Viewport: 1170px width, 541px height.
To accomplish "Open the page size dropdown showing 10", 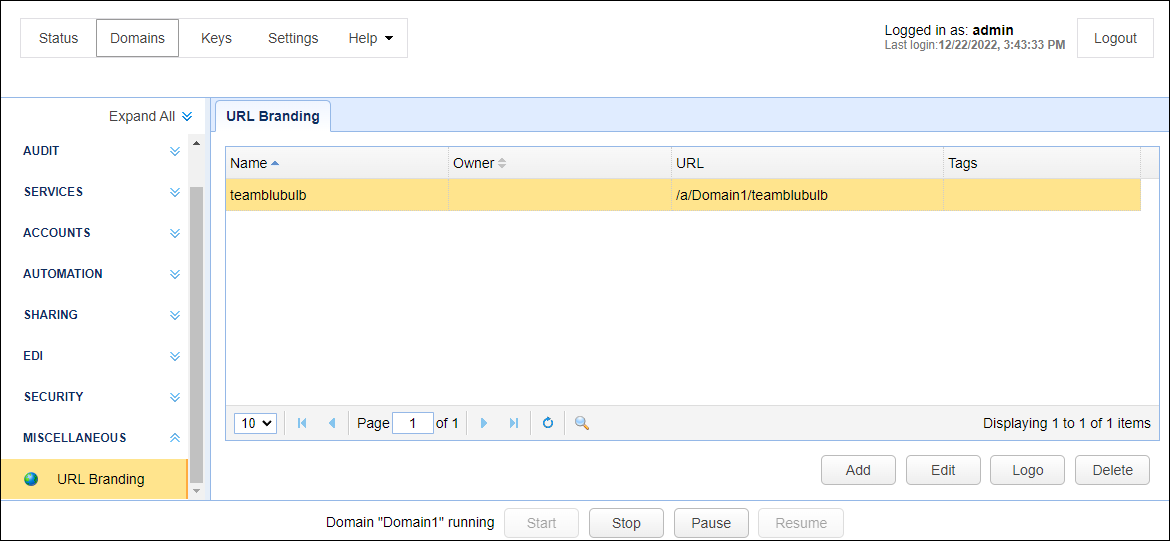I will click(x=255, y=423).
